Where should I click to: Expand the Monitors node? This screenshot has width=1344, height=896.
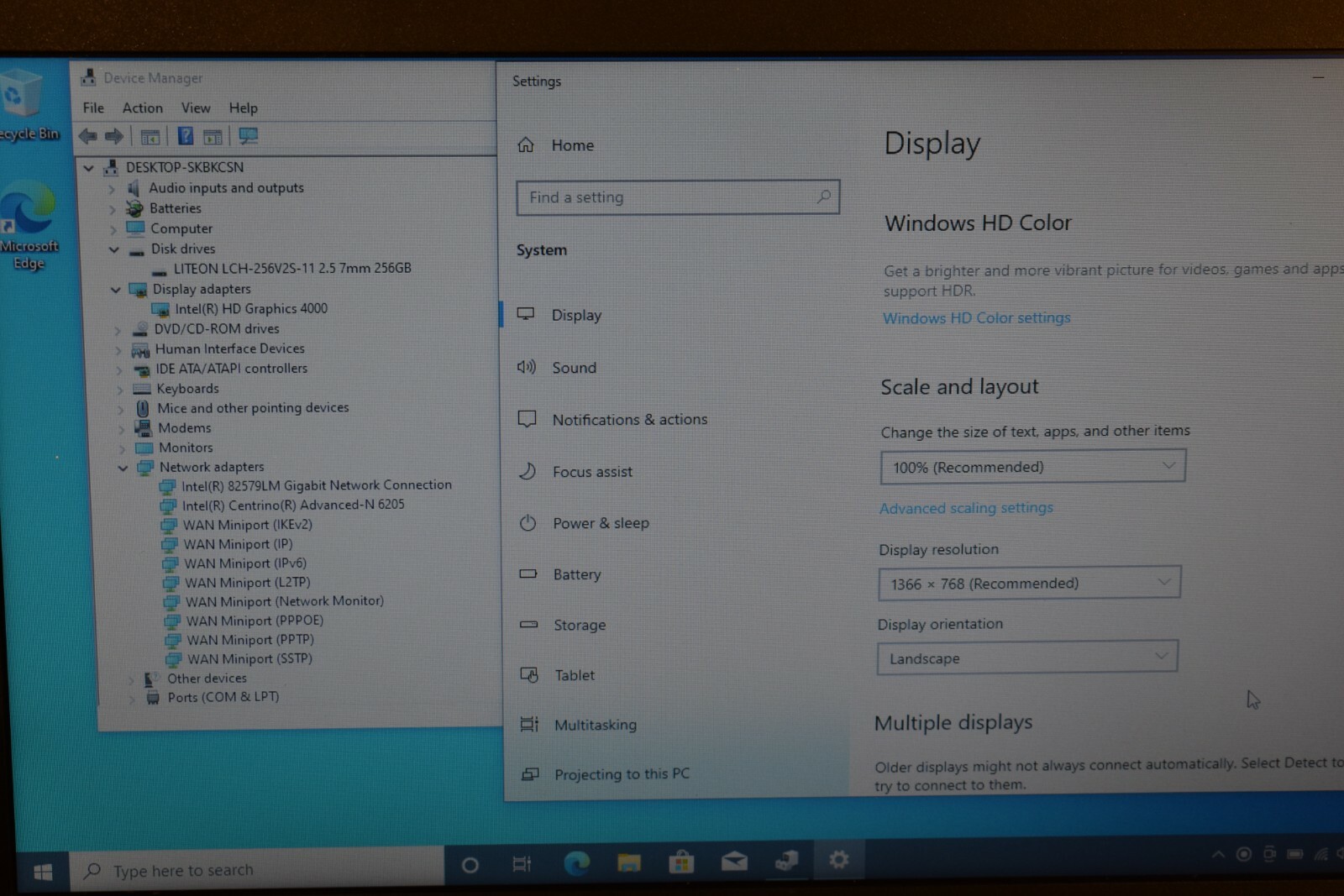point(121,449)
